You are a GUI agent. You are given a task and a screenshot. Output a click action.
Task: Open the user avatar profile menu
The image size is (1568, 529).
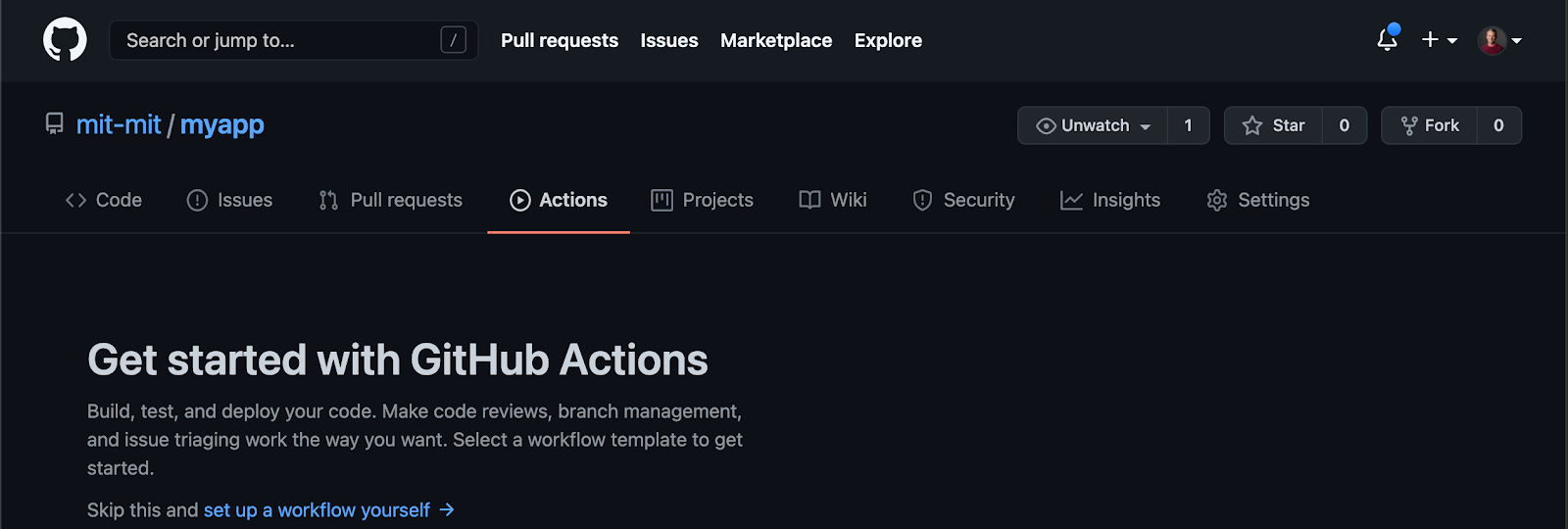[x=1498, y=40]
